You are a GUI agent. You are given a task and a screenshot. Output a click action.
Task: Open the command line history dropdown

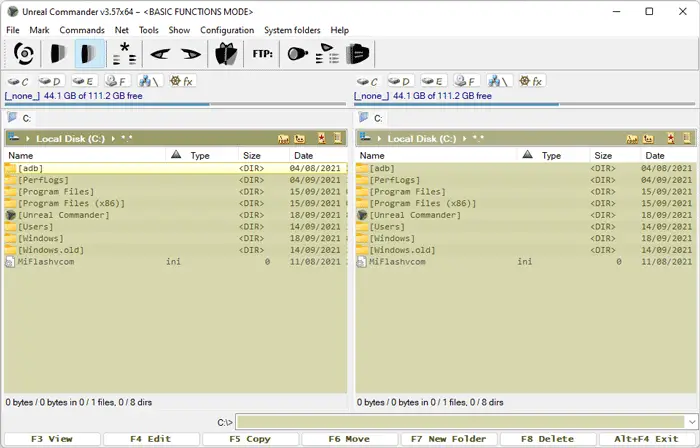pyautogui.click(x=692, y=422)
